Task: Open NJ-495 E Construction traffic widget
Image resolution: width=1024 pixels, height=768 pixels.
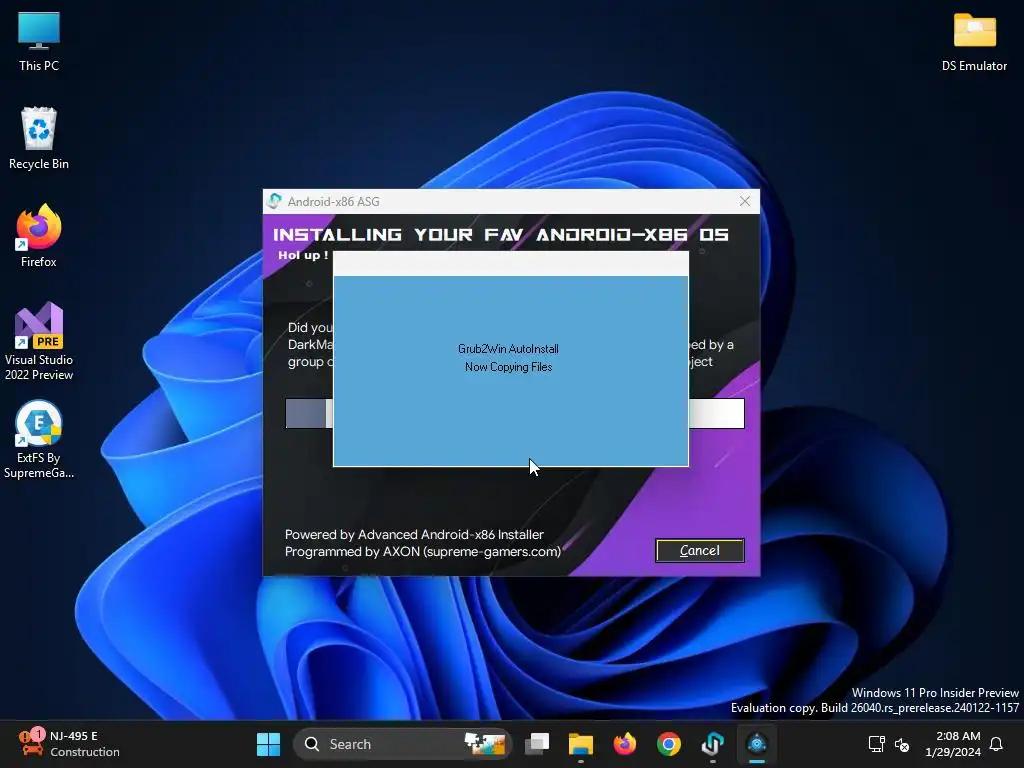Action: [x=69, y=744]
